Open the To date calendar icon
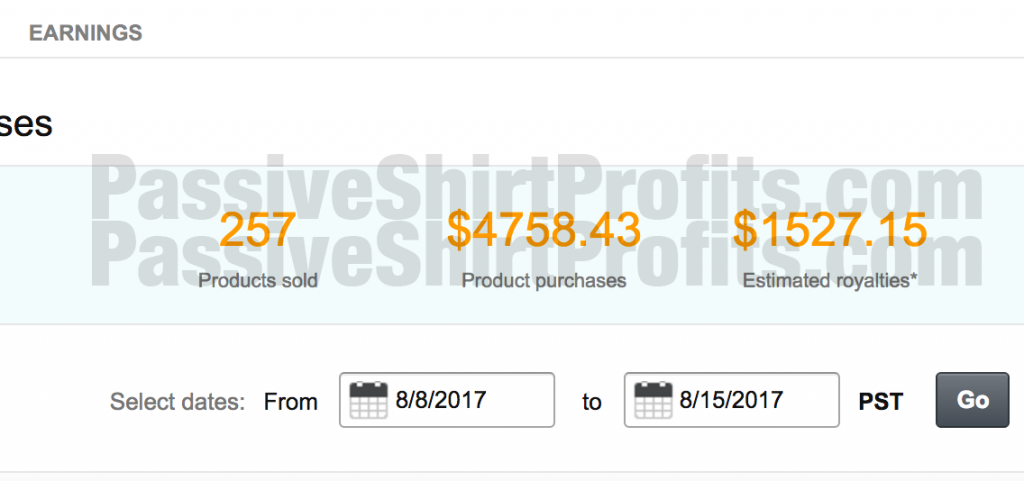This screenshot has width=1024, height=481. 653,400
